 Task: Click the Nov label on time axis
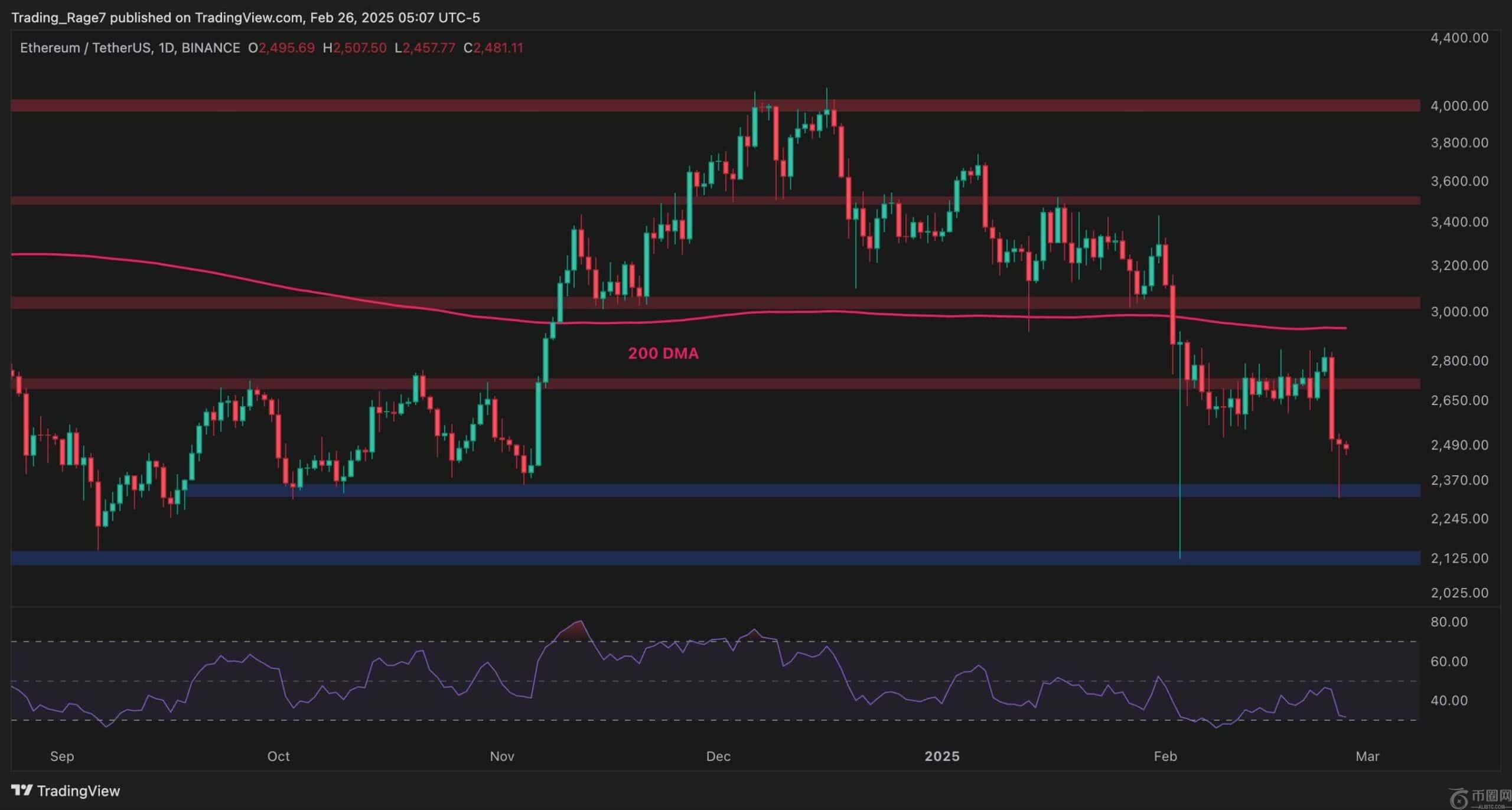coord(501,756)
